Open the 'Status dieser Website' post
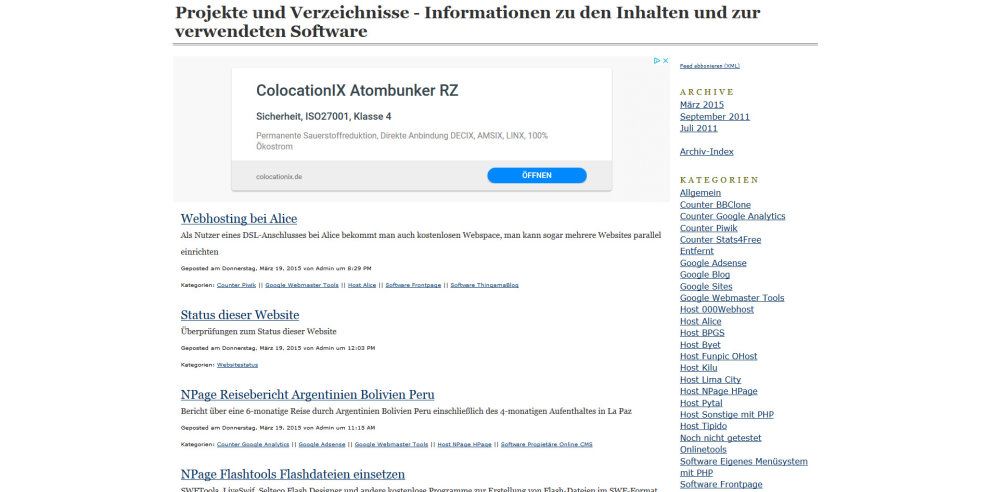The height and width of the screenshot is (492, 990). (x=239, y=315)
